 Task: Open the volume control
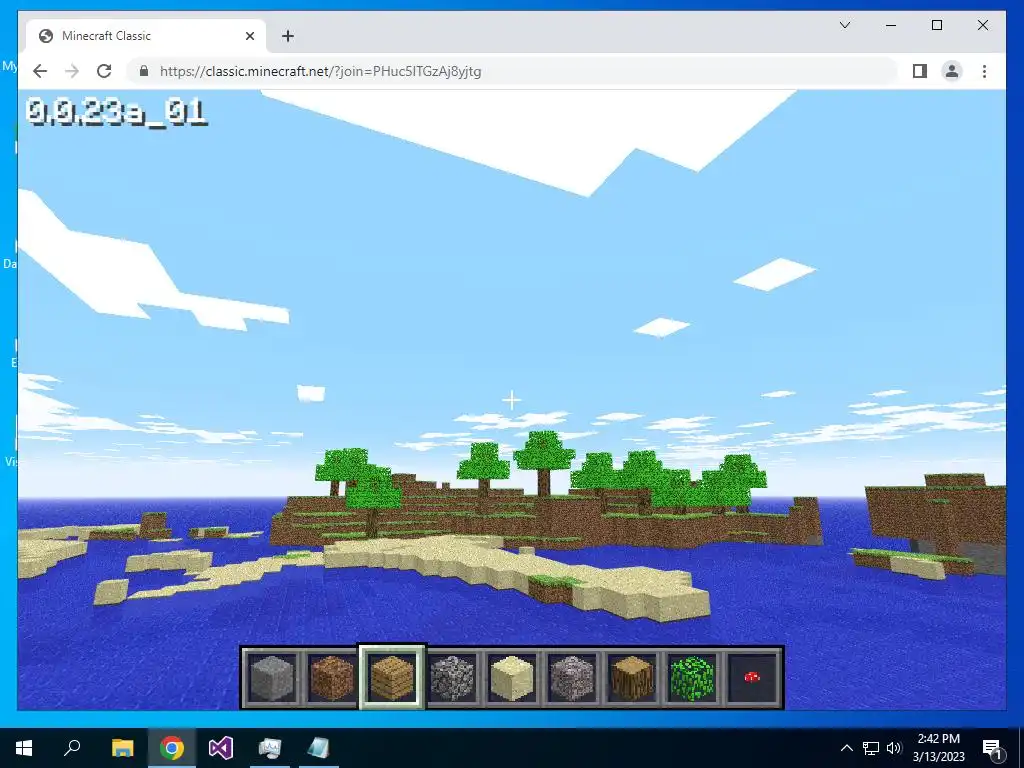pos(894,748)
